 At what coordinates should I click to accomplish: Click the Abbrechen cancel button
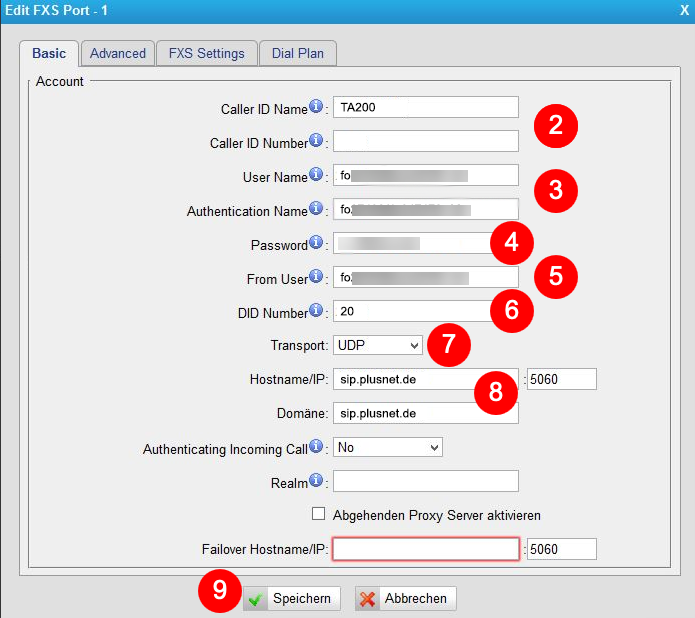(x=406, y=598)
